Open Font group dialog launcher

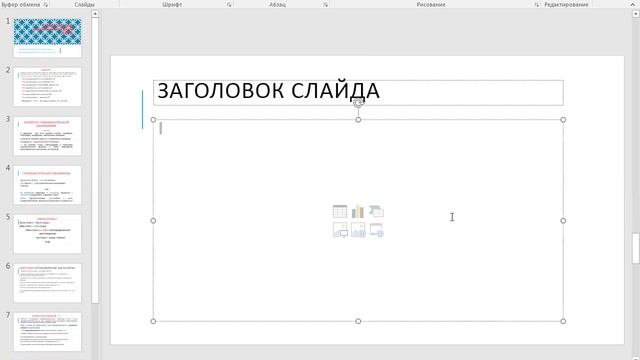point(229,4)
